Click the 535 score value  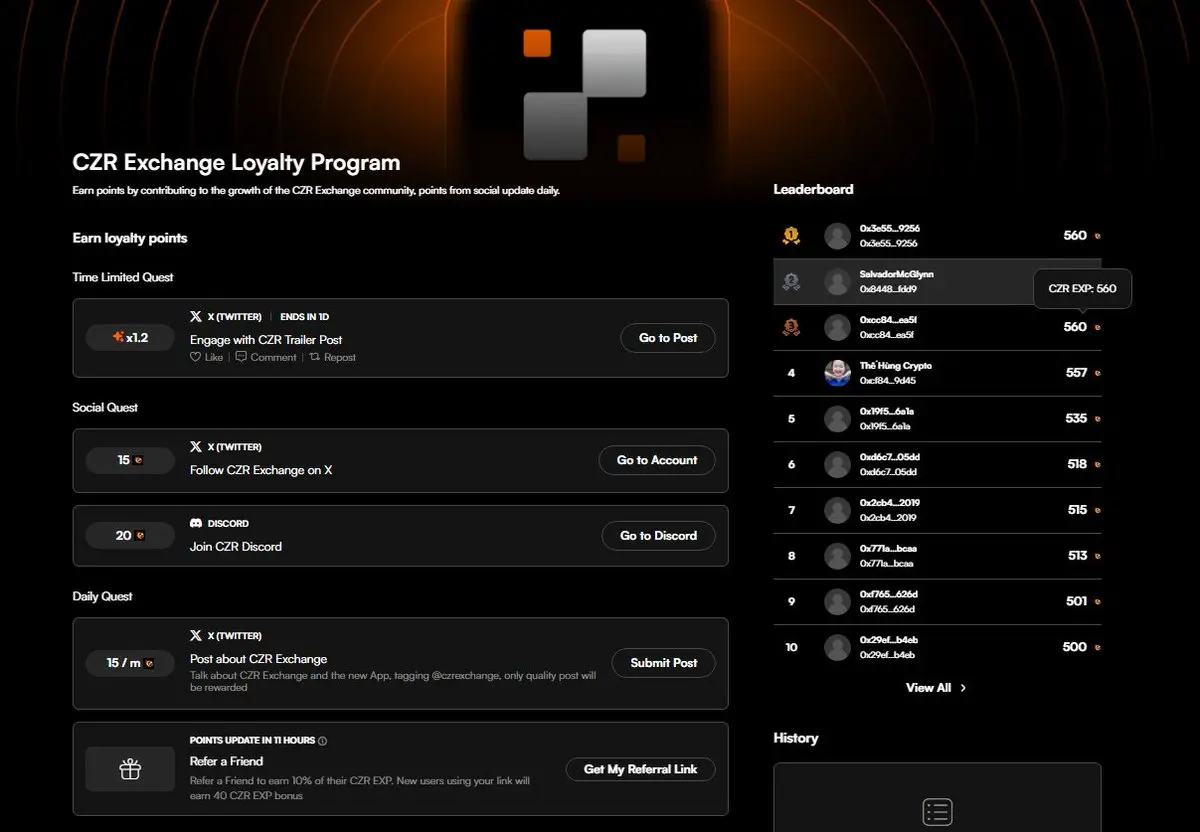click(x=1076, y=418)
